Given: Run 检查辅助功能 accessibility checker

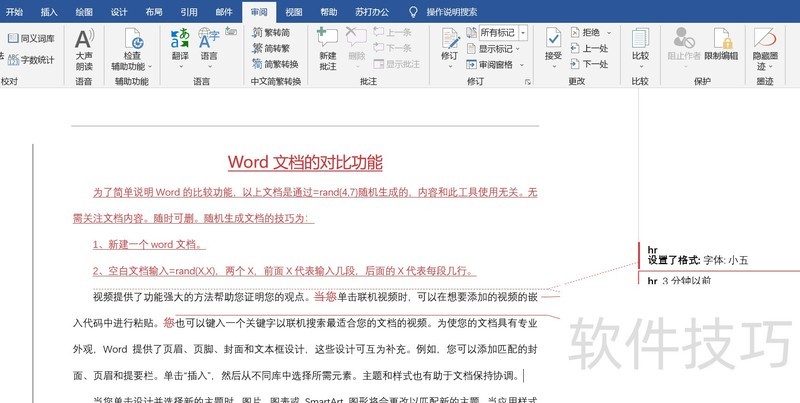Looking at the screenshot, I should pos(132,49).
